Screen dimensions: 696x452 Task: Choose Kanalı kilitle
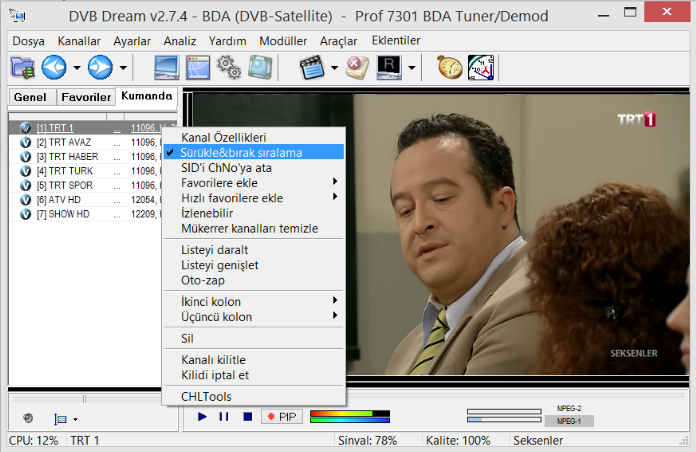point(254,360)
